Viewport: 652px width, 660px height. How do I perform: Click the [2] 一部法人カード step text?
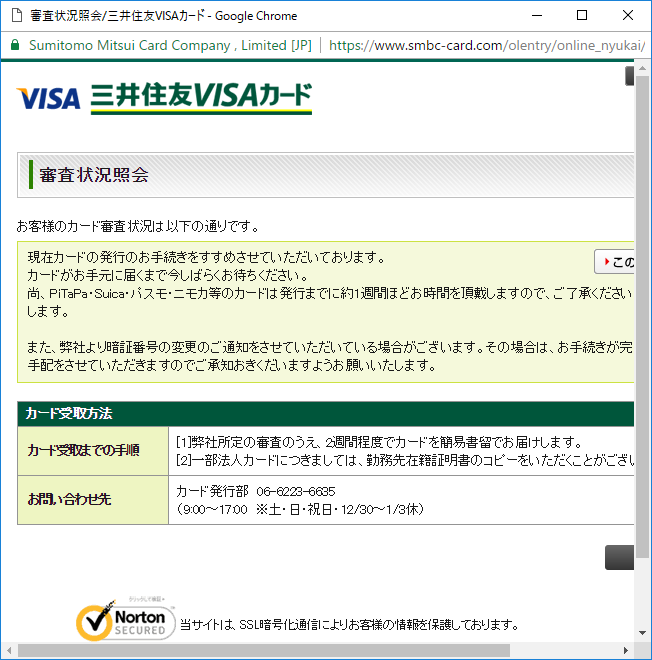pyautogui.click(x=405, y=460)
